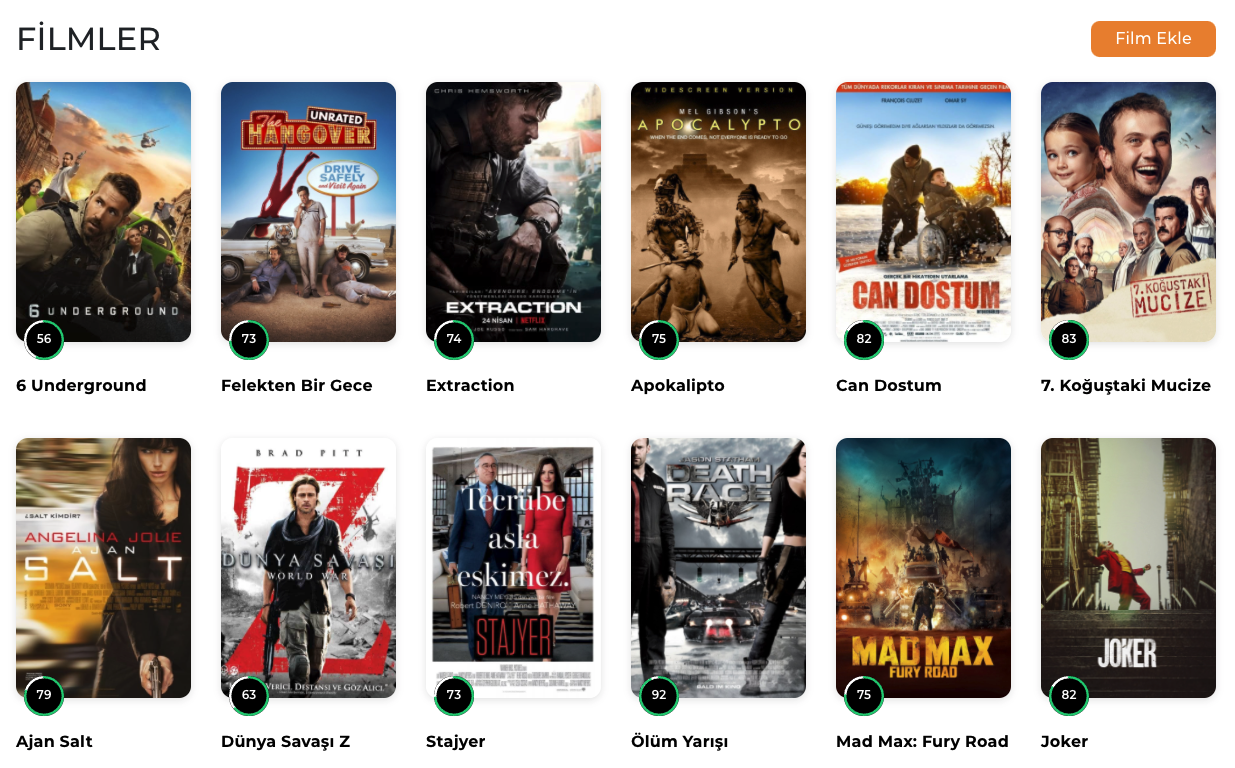Open the Death Race poster

pyautogui.click(x=718, y=568)
